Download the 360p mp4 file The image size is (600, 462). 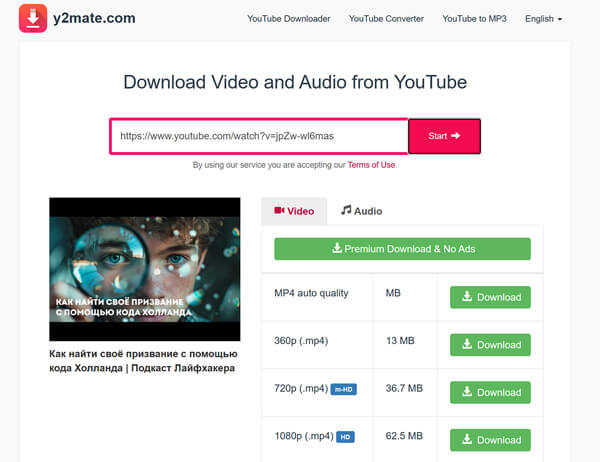[490, 344]
